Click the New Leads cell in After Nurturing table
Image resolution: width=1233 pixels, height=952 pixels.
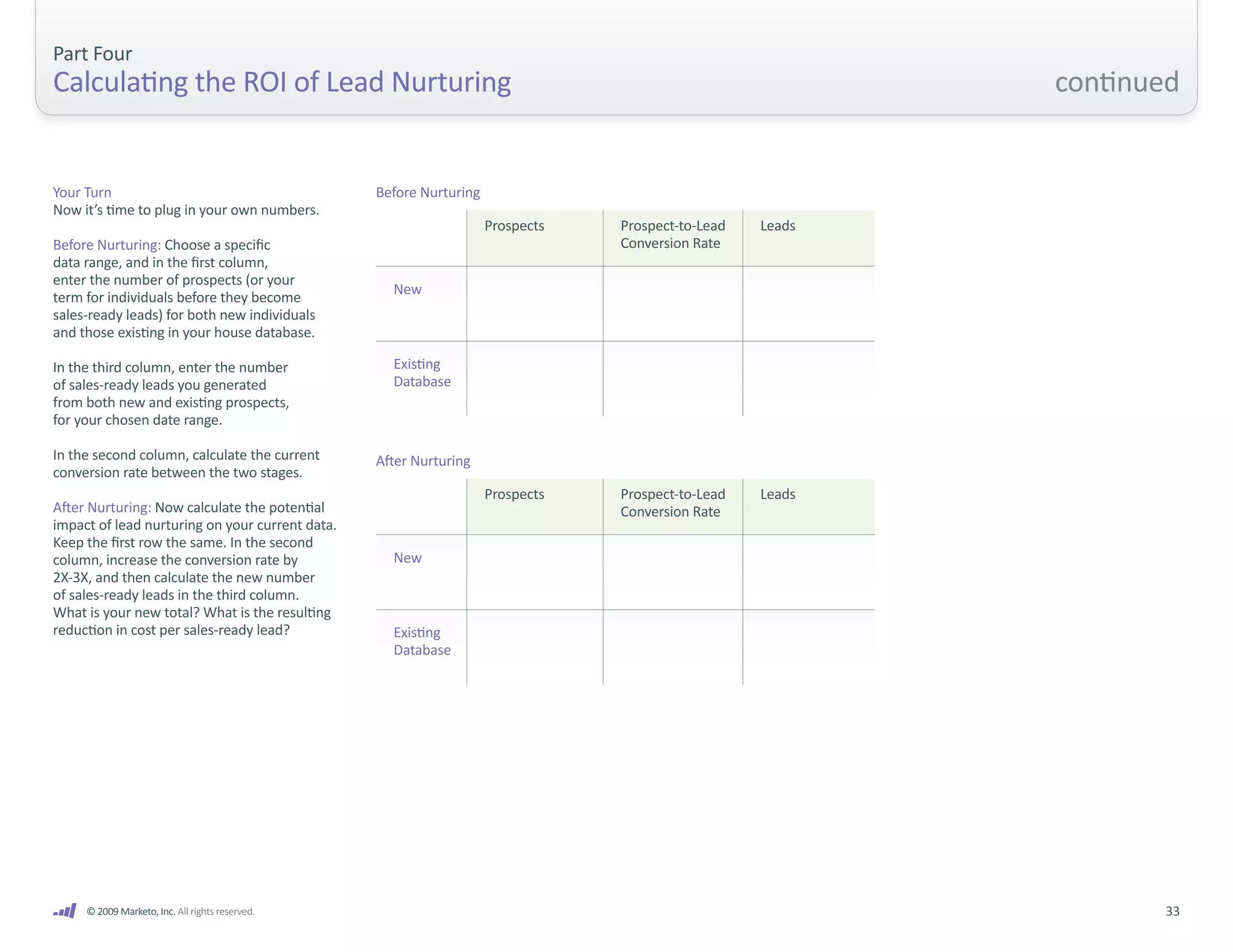(x=809, y=572)
